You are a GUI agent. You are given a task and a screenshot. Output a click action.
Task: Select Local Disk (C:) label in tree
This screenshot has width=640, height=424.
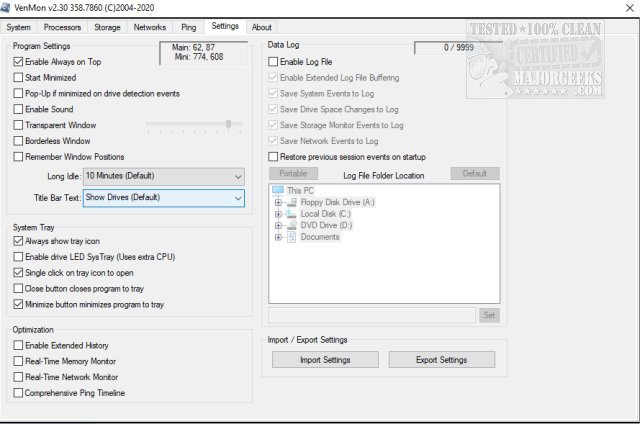[326, 214]
